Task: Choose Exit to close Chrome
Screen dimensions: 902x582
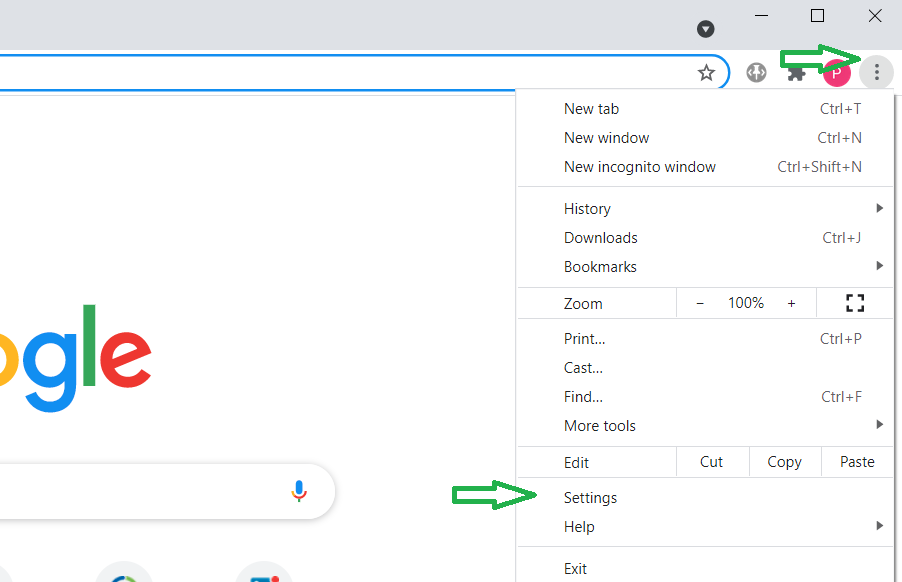Action: pos(705,568)
